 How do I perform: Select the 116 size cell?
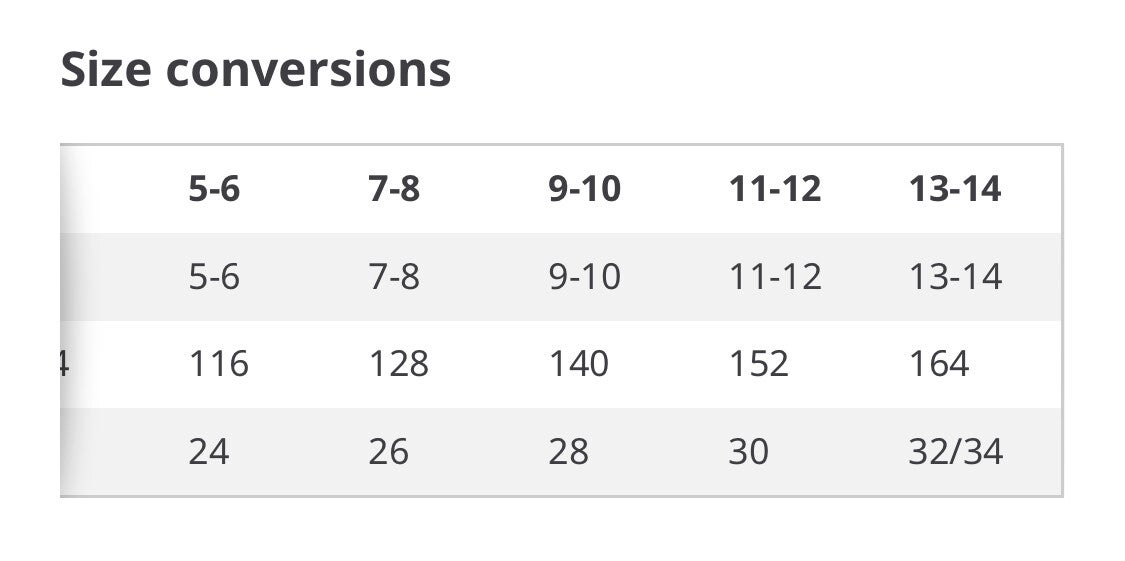pos(218,364)
